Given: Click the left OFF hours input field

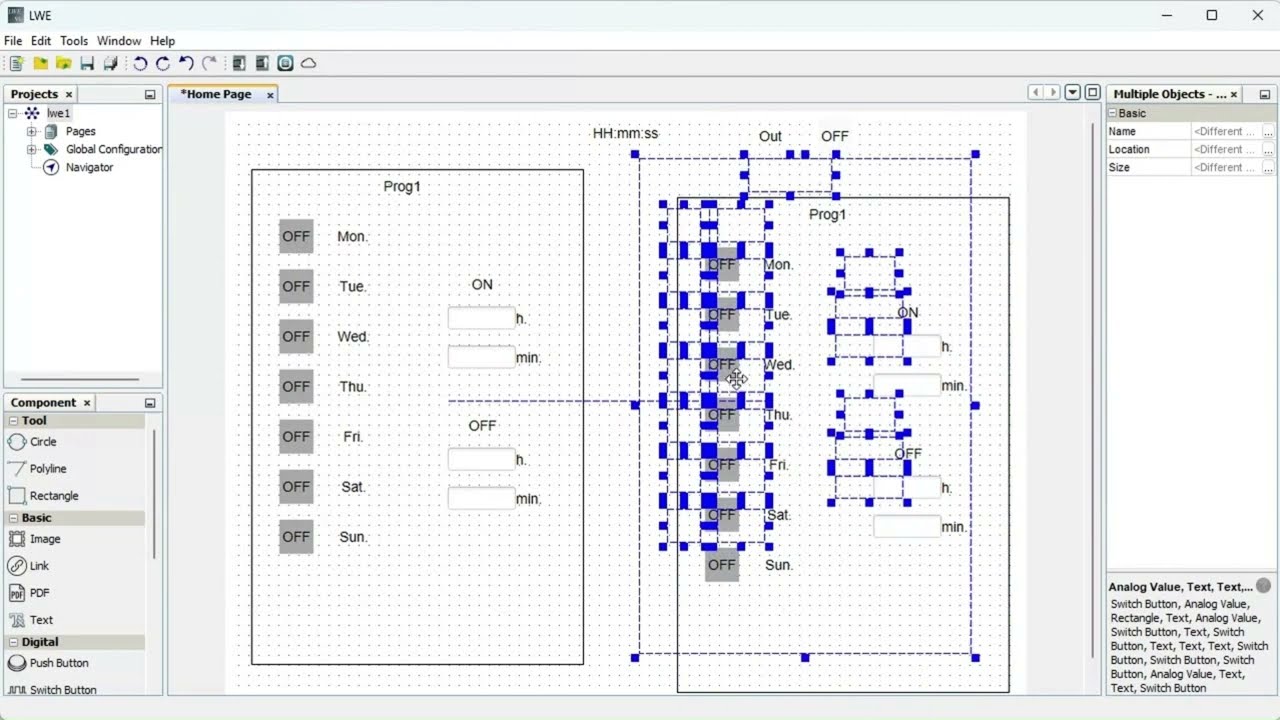Looking at the screenshot, I should coord(481,459).
